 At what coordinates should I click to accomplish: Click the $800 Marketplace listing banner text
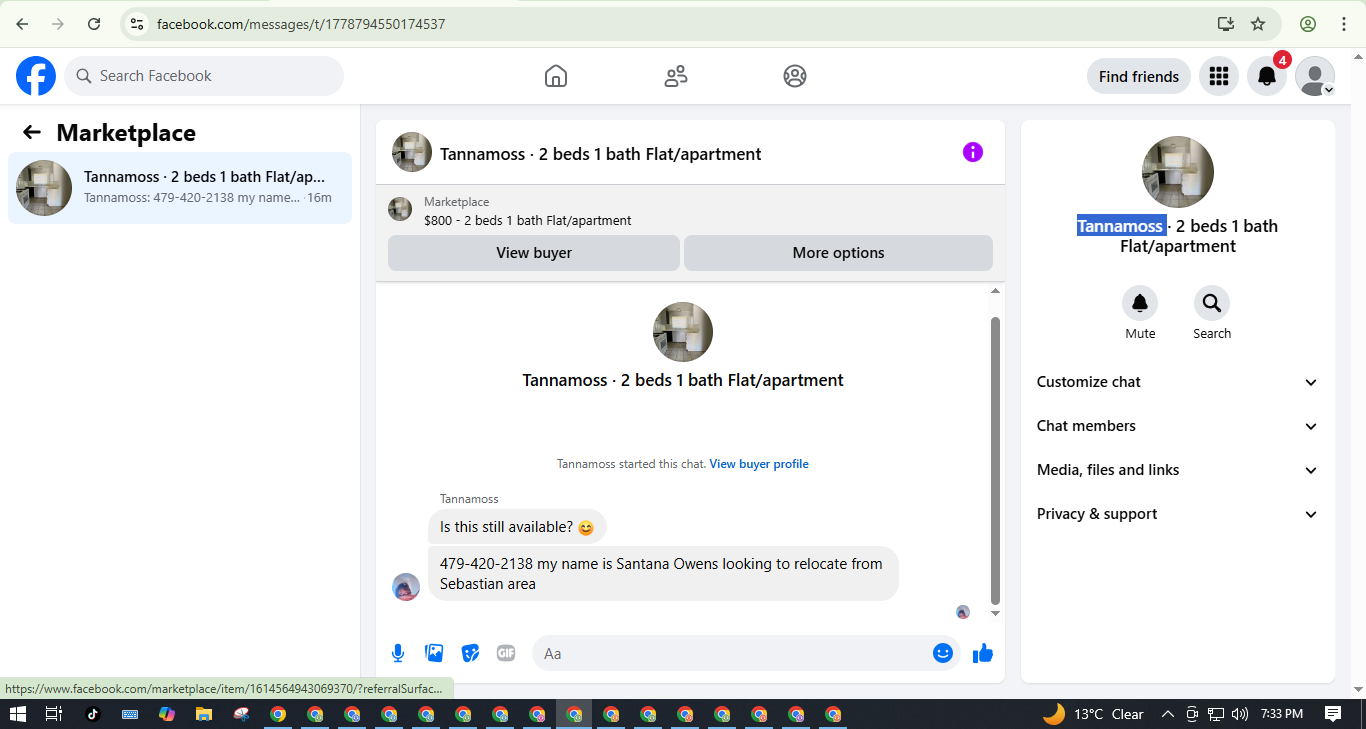click(x=528, y=220)
